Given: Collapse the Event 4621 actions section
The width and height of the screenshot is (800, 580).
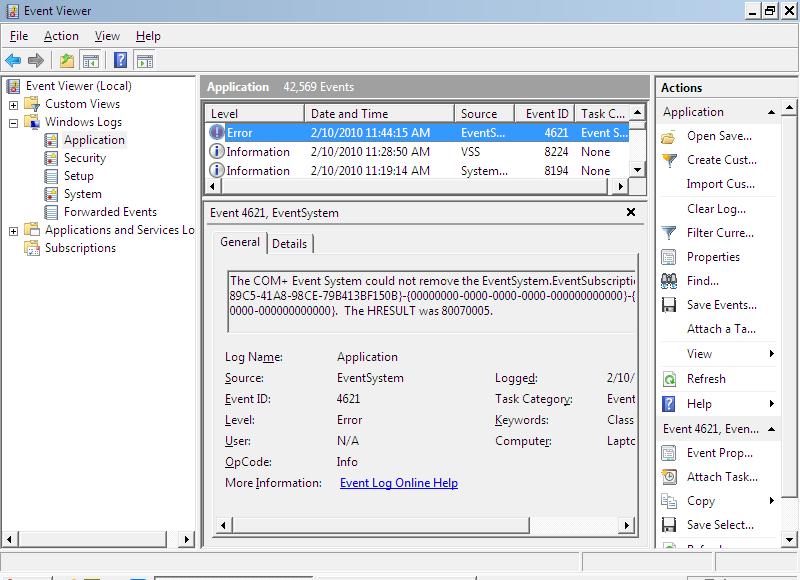Looking at the screenshot, I should click(771, 429).
